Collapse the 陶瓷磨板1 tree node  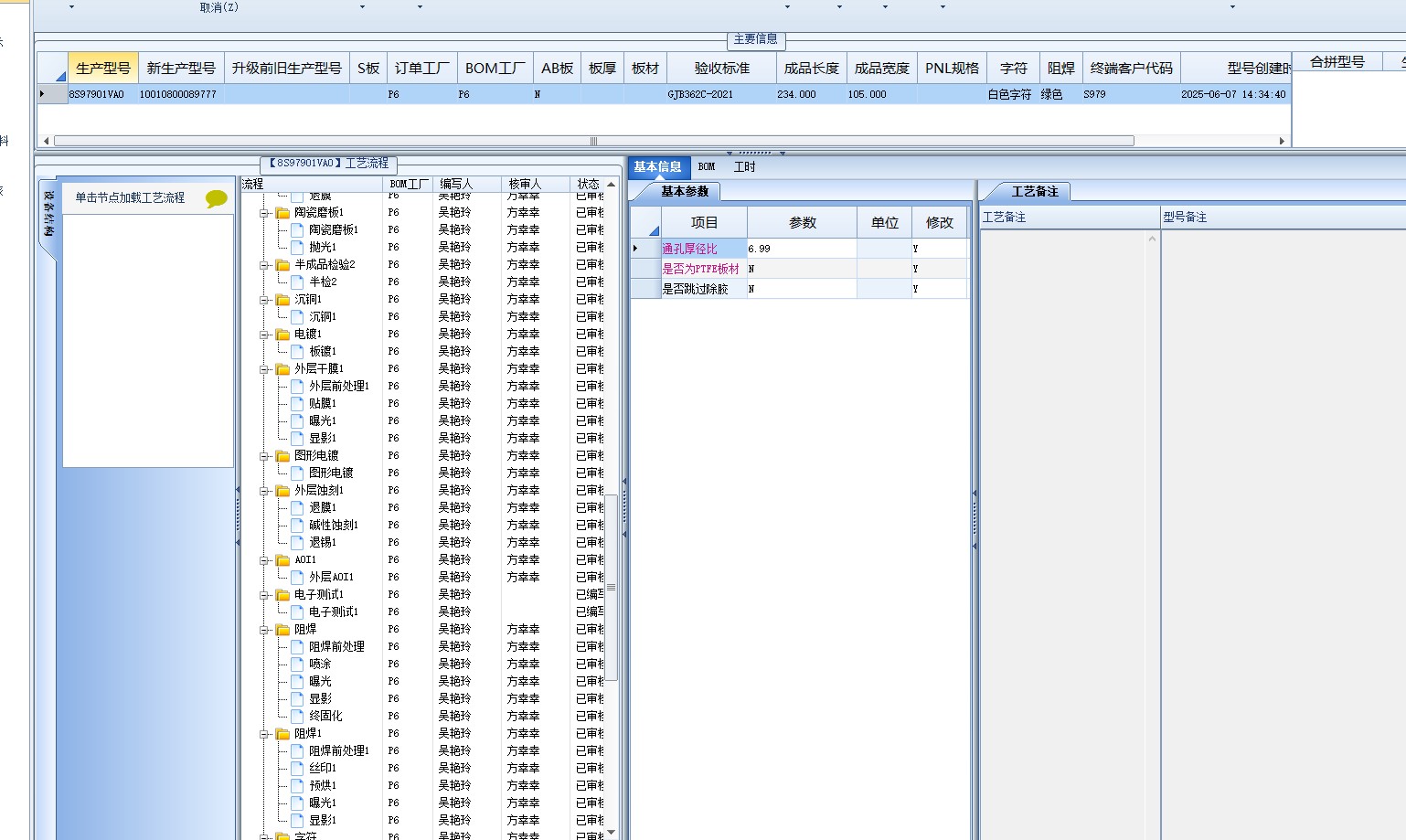pos(264,213)
